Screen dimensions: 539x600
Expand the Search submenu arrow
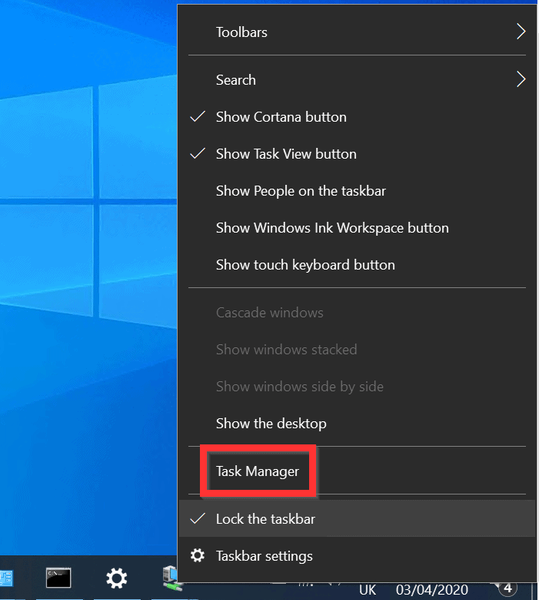pos(521,80)
